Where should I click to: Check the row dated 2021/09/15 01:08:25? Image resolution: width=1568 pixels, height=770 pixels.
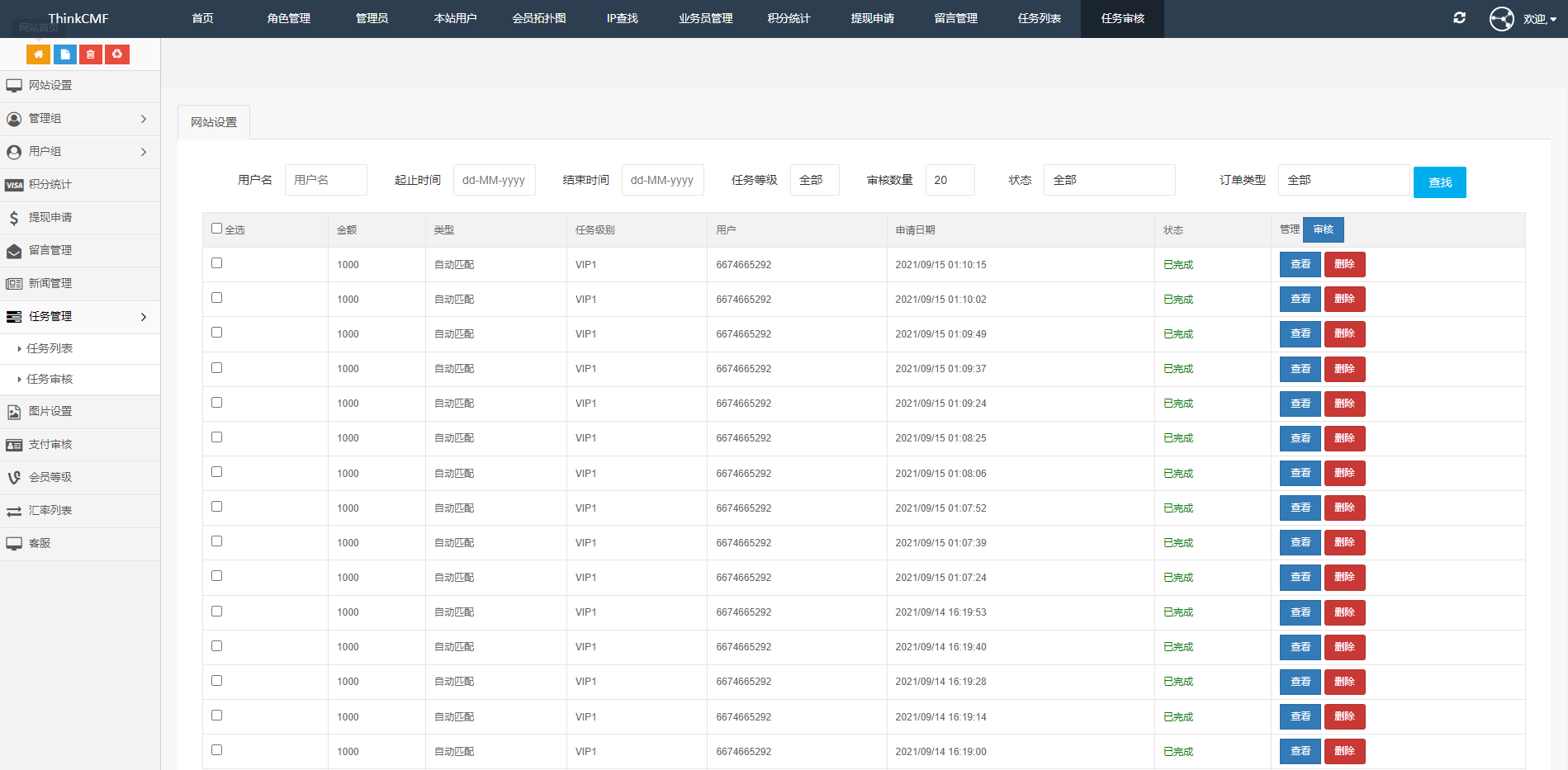[216, 437]
